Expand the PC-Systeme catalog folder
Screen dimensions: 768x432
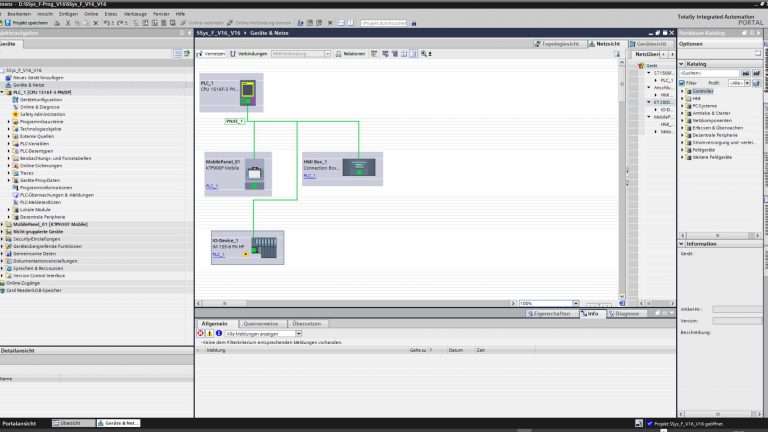pos(682,106)
